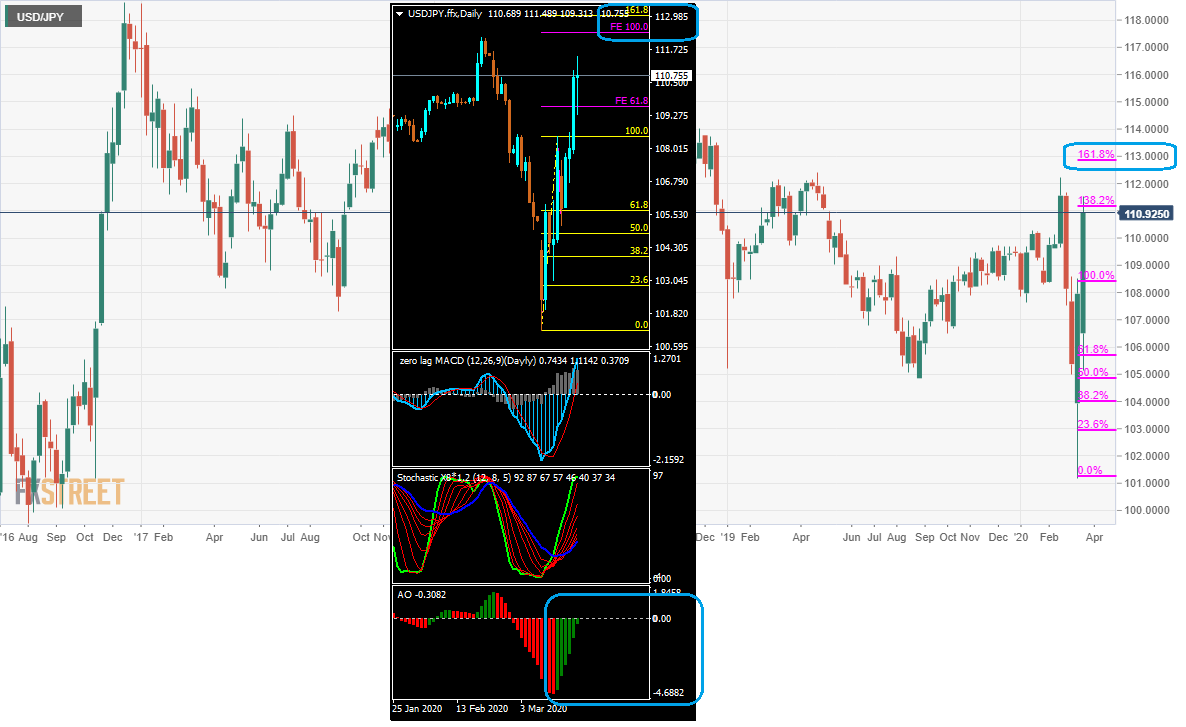Click the '17 year label on time axis

141,537
